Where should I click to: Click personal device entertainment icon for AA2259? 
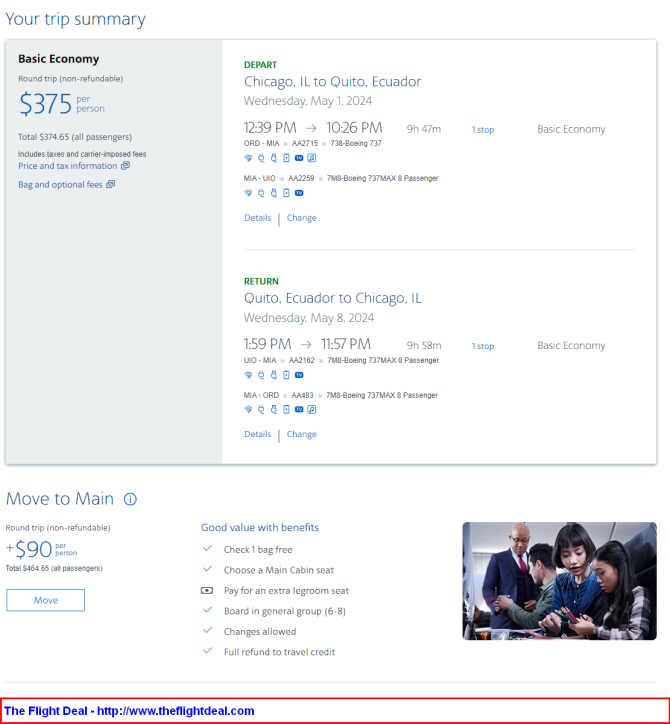pos(286,193)
